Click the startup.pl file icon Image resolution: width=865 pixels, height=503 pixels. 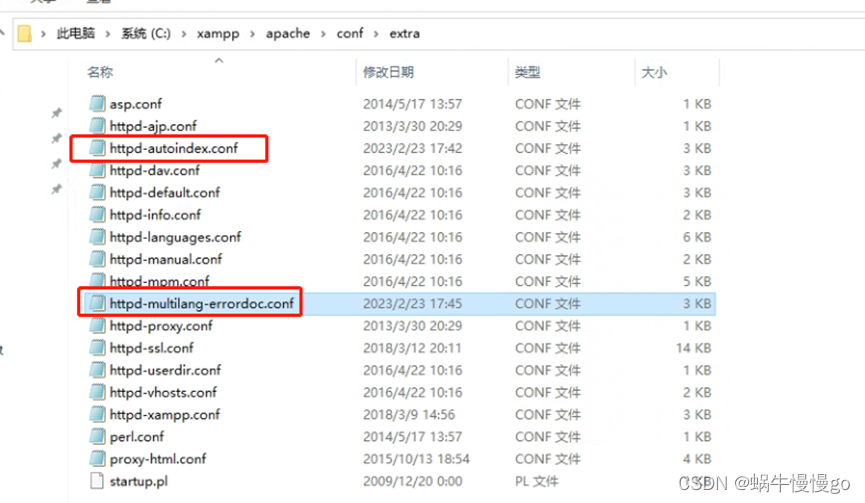click(97, 481)
